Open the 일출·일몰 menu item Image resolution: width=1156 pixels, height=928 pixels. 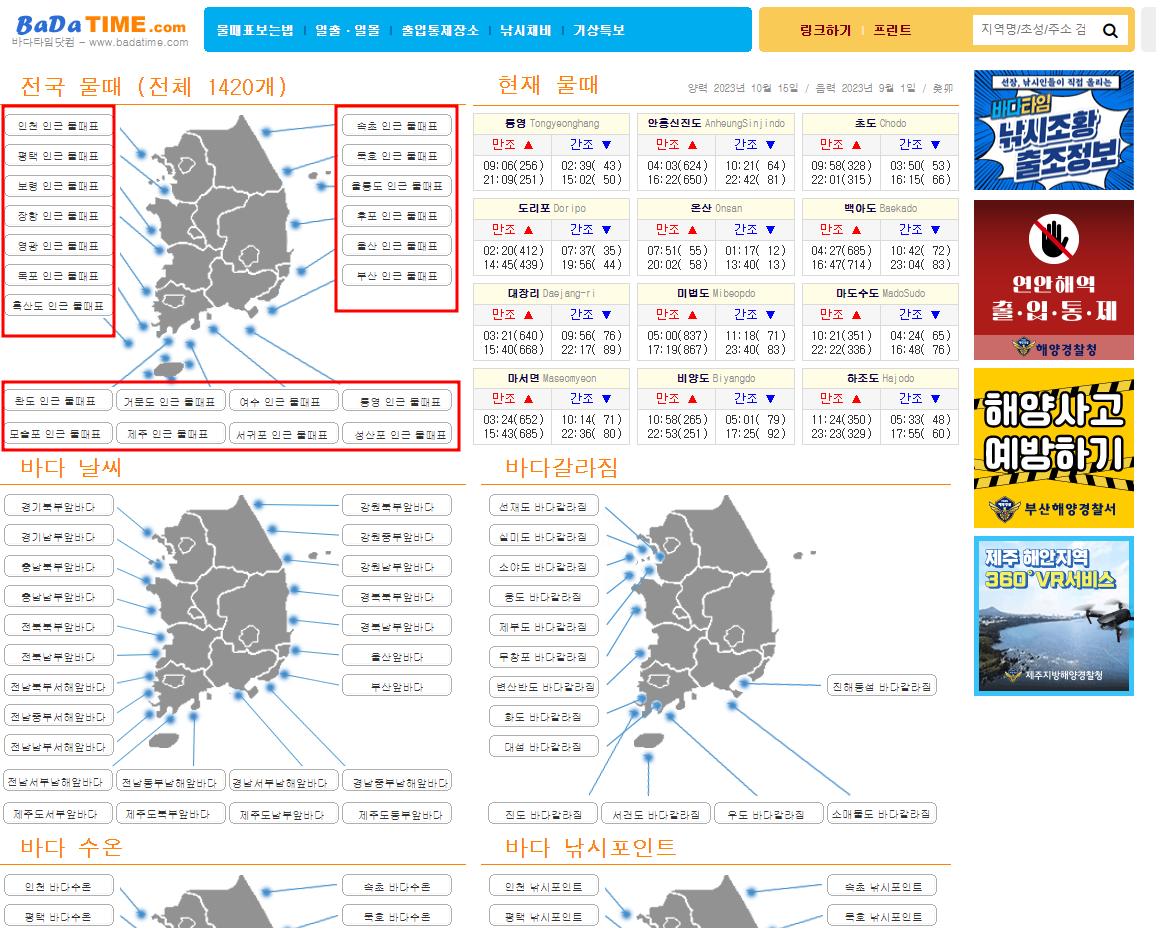(347, 30)
